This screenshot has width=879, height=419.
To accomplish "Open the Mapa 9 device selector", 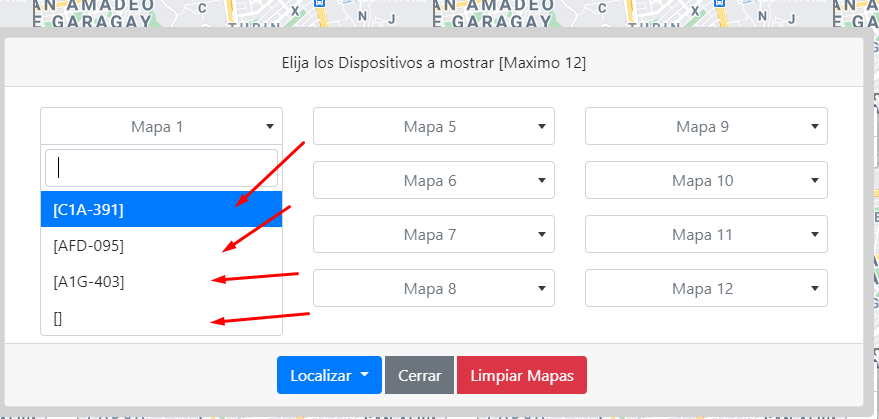I will click(x=705, y=127).
